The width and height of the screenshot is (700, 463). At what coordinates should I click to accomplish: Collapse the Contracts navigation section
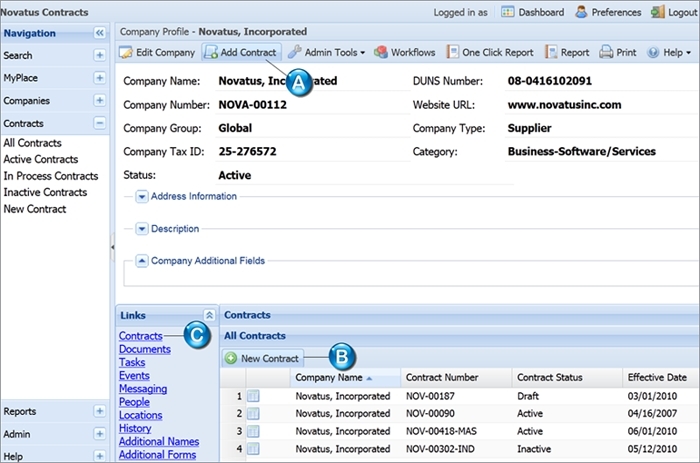100,123
